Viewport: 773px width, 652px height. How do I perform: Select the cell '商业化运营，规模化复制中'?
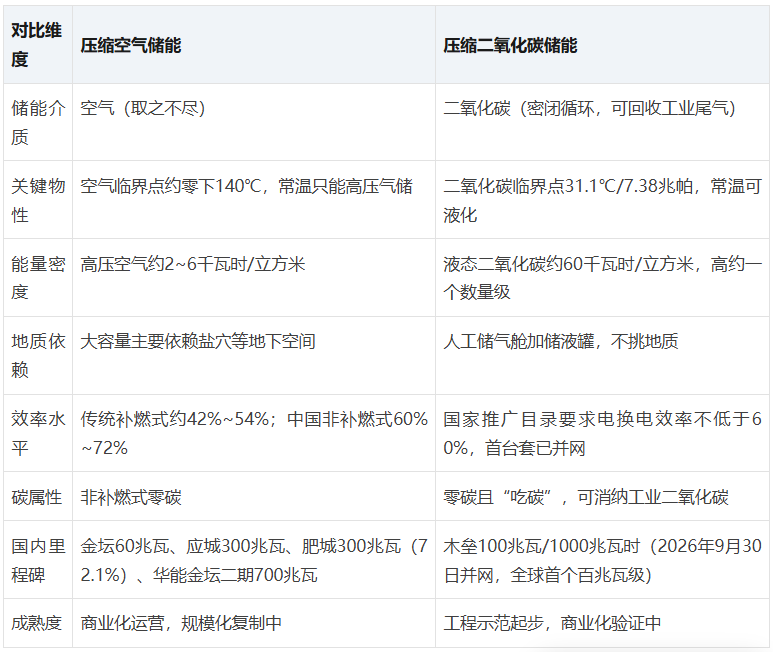click(x=254, y=623)
